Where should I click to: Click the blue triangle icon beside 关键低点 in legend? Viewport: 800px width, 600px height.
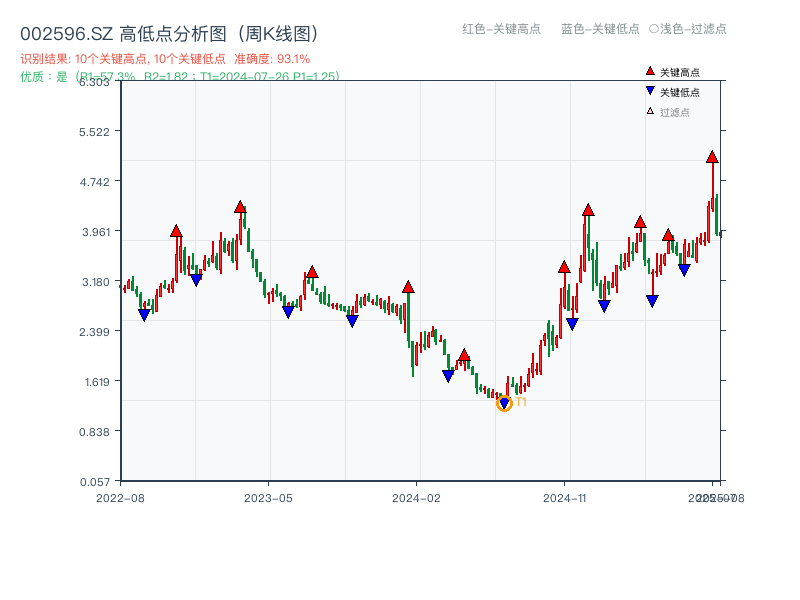650,91
